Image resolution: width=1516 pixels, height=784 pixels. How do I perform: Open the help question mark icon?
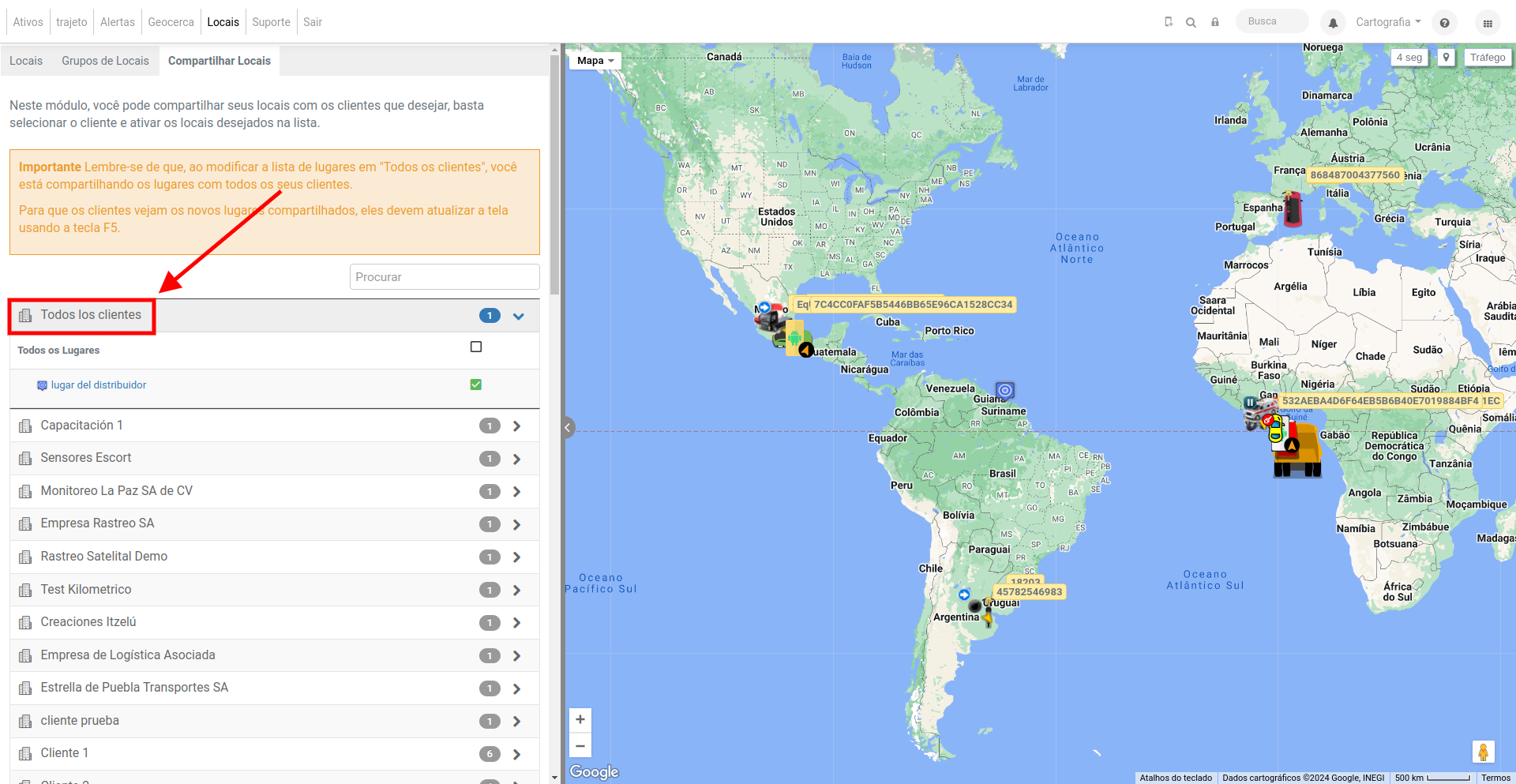coord(1444,23)
